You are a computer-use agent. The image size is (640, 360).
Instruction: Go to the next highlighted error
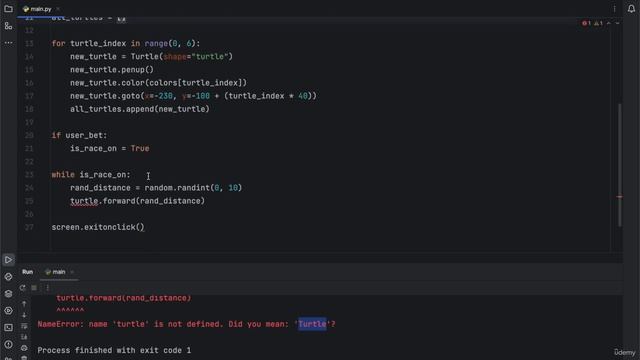[x=617, y=23]
